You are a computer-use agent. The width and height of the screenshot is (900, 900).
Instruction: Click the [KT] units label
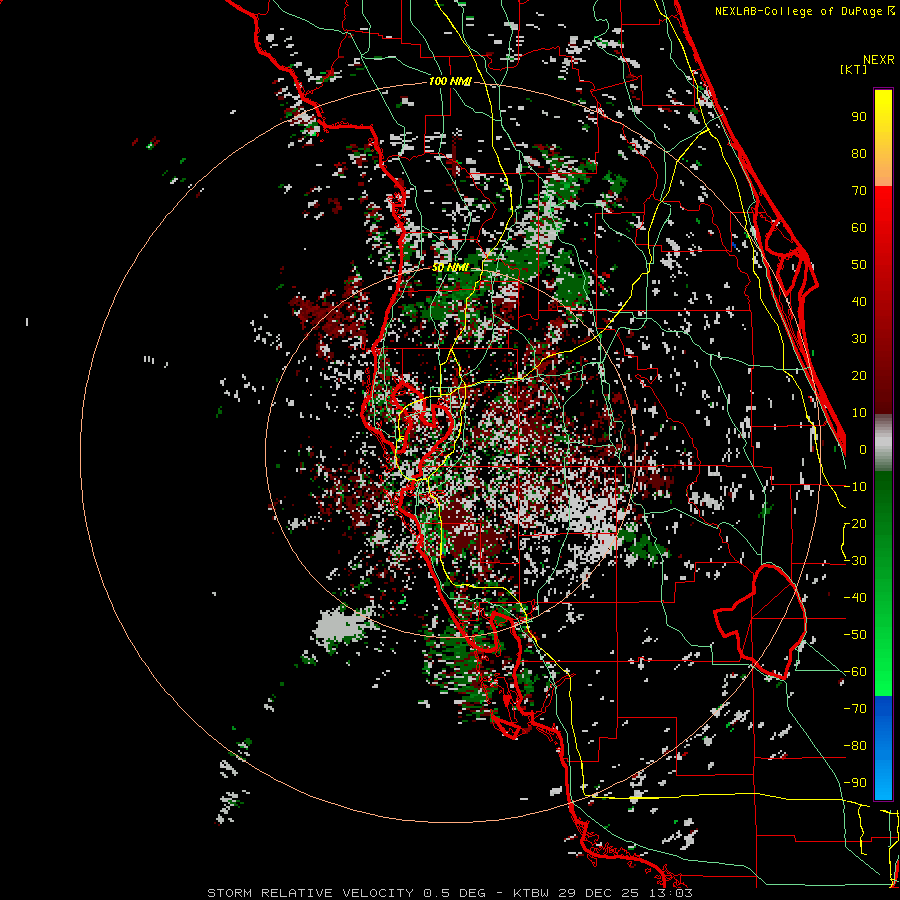click(x=854, y=69)
